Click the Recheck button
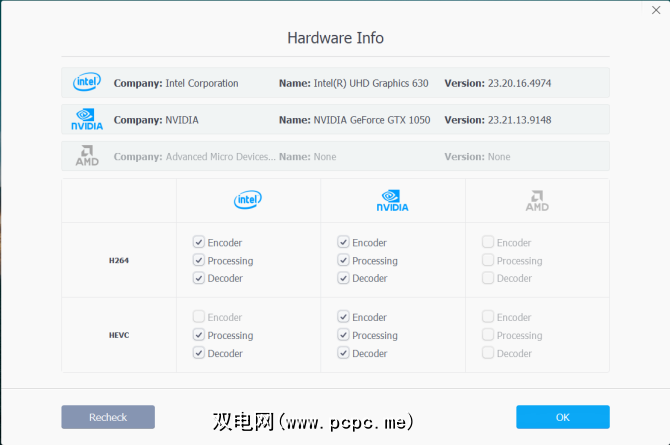Screen dimensions: 670x445 coord(108,417)
